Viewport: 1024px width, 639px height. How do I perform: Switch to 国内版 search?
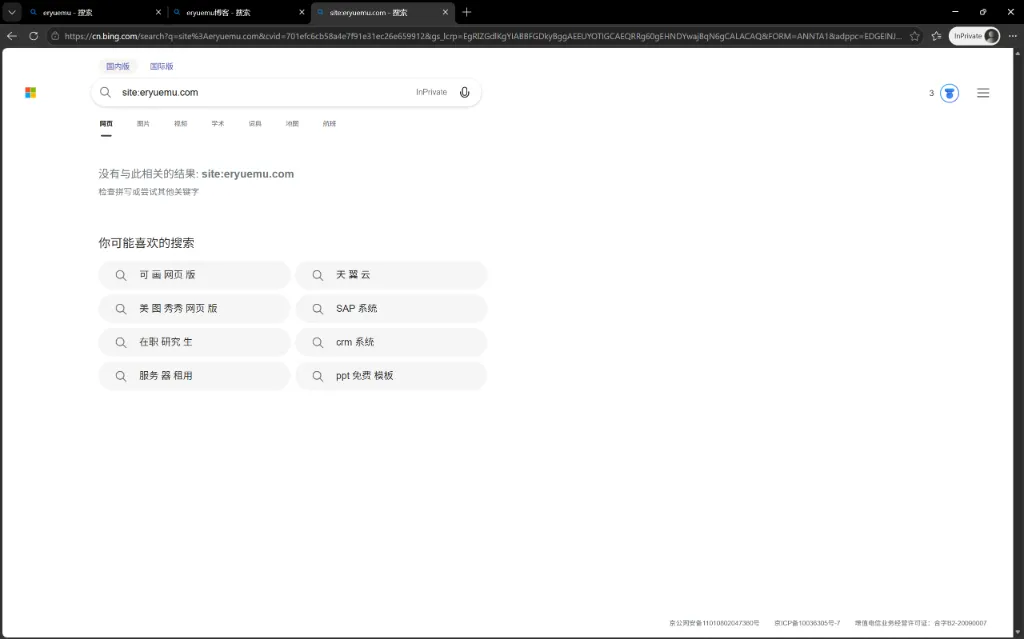tap(118, 66)
